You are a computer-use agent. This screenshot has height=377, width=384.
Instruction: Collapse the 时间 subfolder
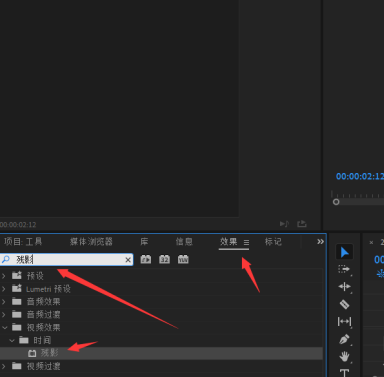(x=12, y=340)
